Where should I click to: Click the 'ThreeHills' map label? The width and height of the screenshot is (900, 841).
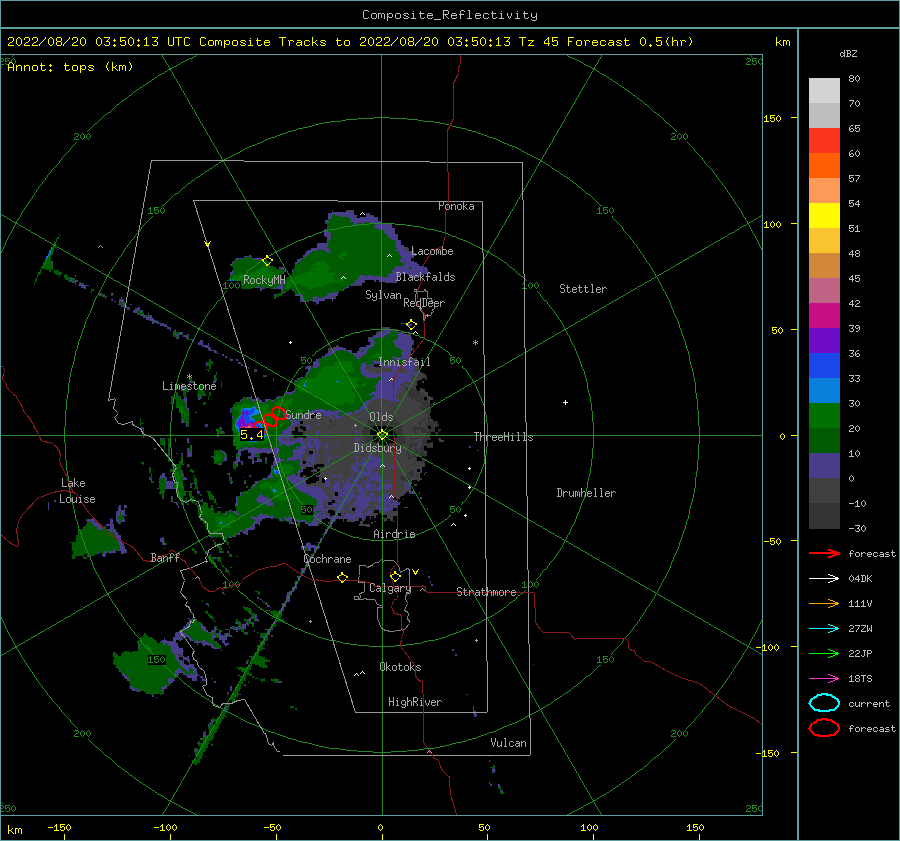pyautogui.click(x=503, y=437)
